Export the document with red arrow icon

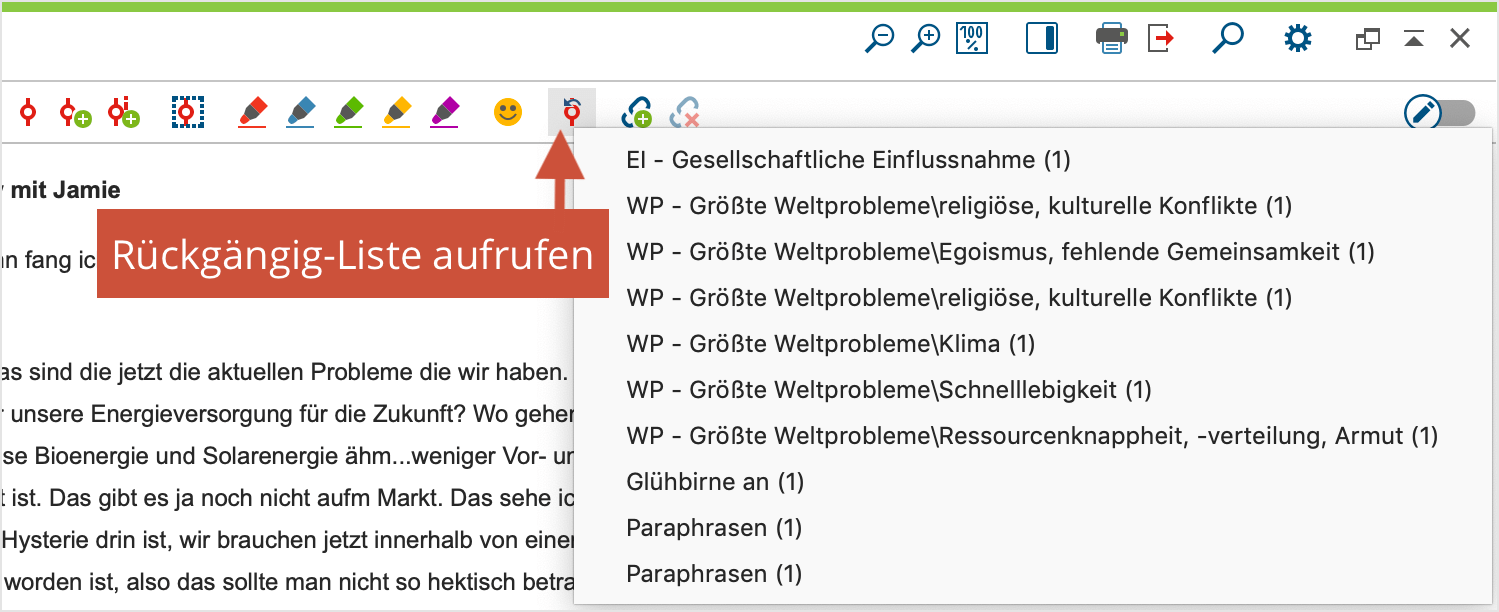coord(1160,39)
